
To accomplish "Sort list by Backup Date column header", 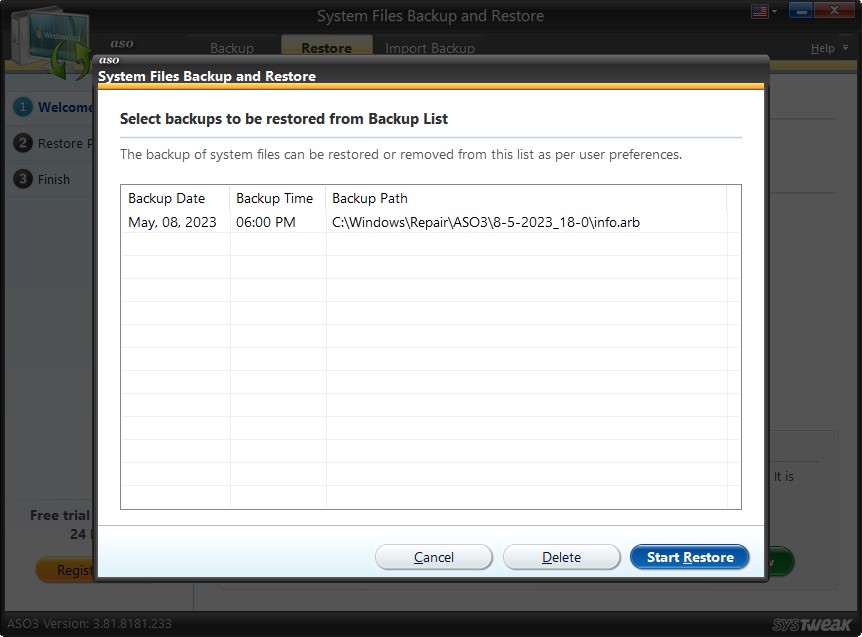I will point(167,198).
